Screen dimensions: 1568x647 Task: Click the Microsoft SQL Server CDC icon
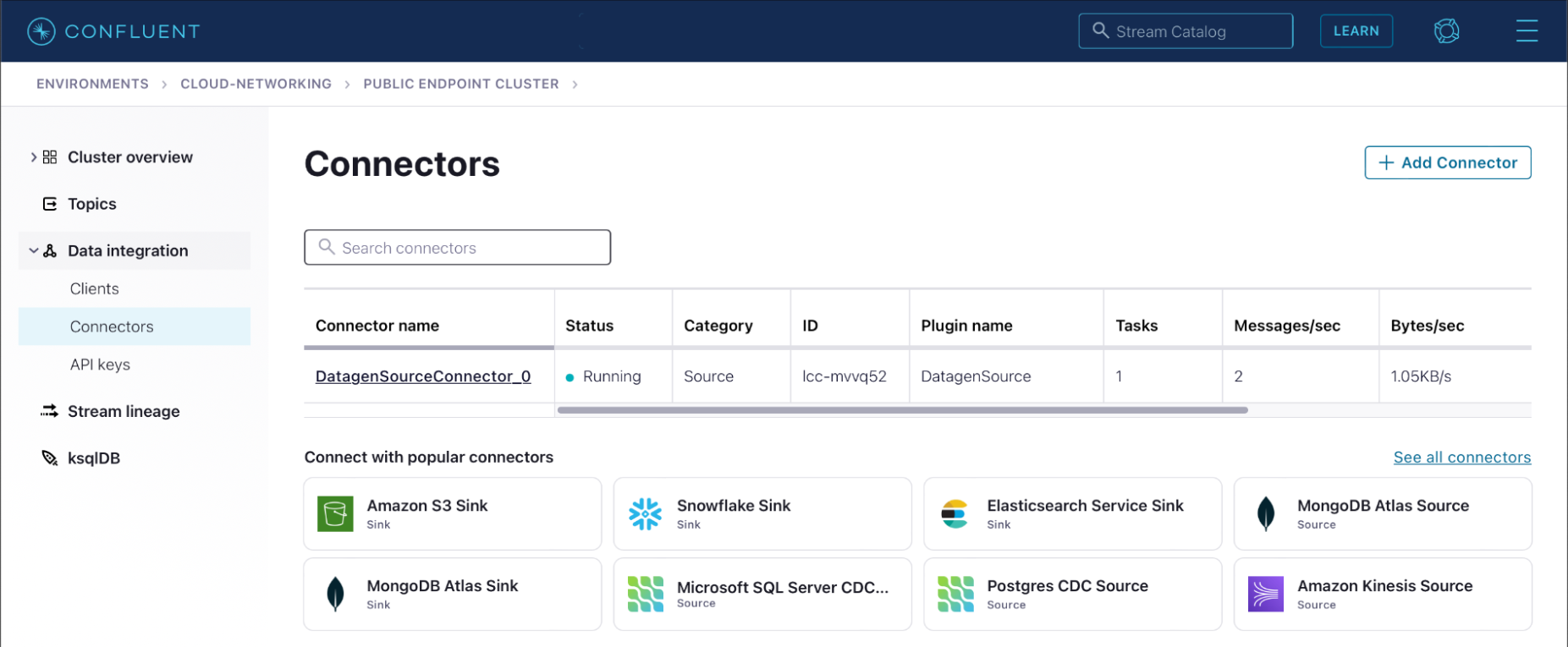[x=646, y=594]
